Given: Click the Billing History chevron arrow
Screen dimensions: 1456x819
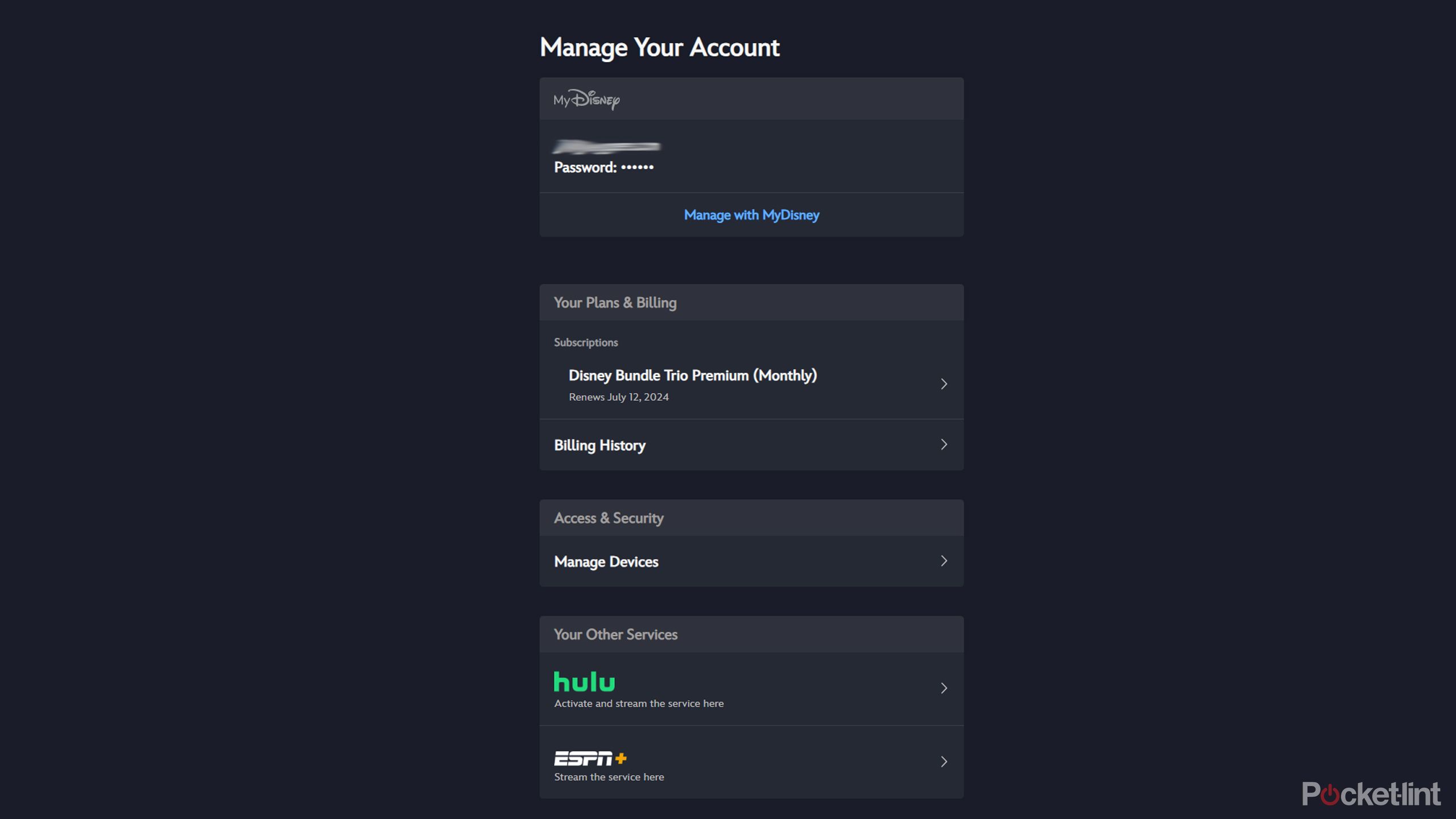Looking at the screenshot, I should coord(944,445).
